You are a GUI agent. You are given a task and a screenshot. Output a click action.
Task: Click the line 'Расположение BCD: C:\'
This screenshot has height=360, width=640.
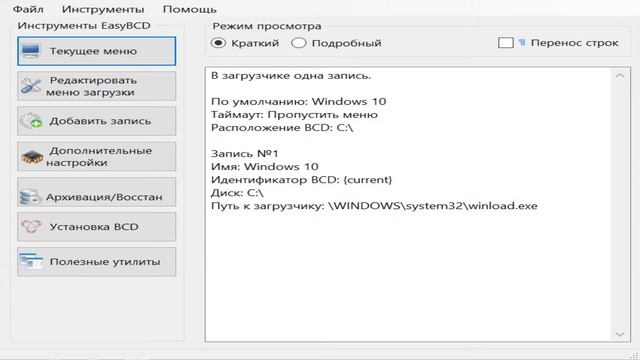click(282, 127)
